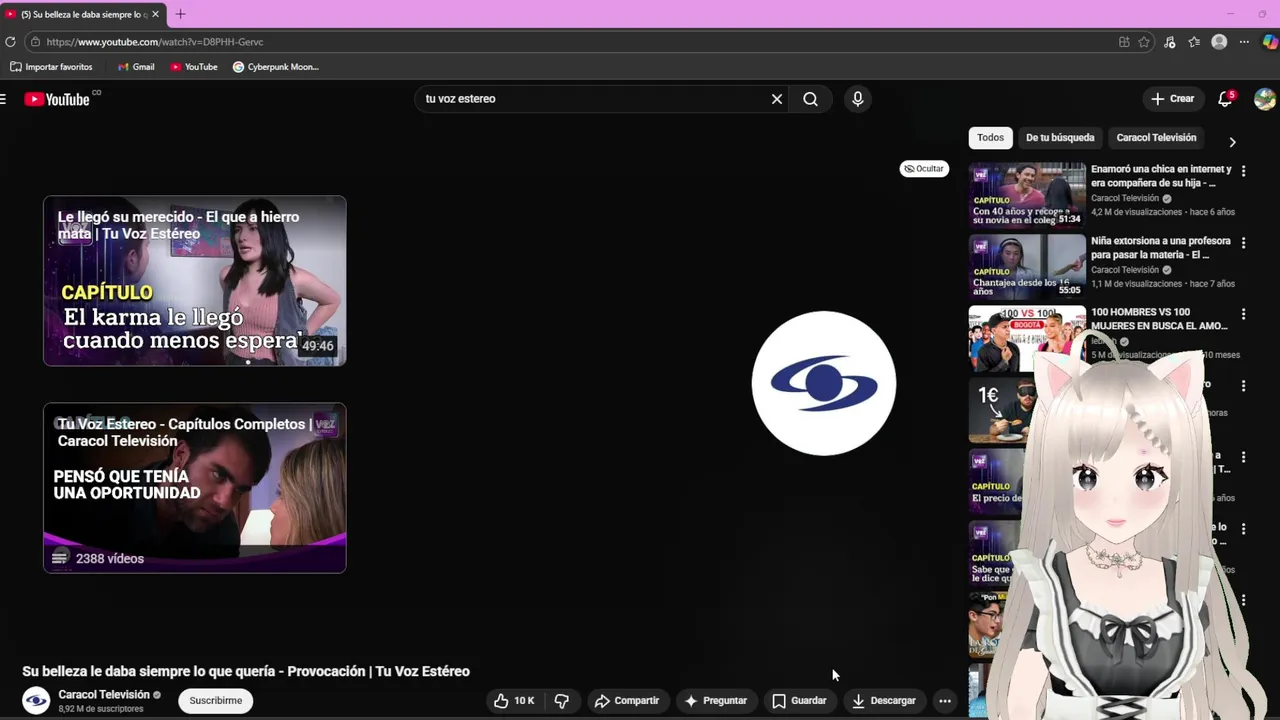This screenshot has height=720, width=1280.
Task: Open a new browser tab
Action: [x=180, y=14]
